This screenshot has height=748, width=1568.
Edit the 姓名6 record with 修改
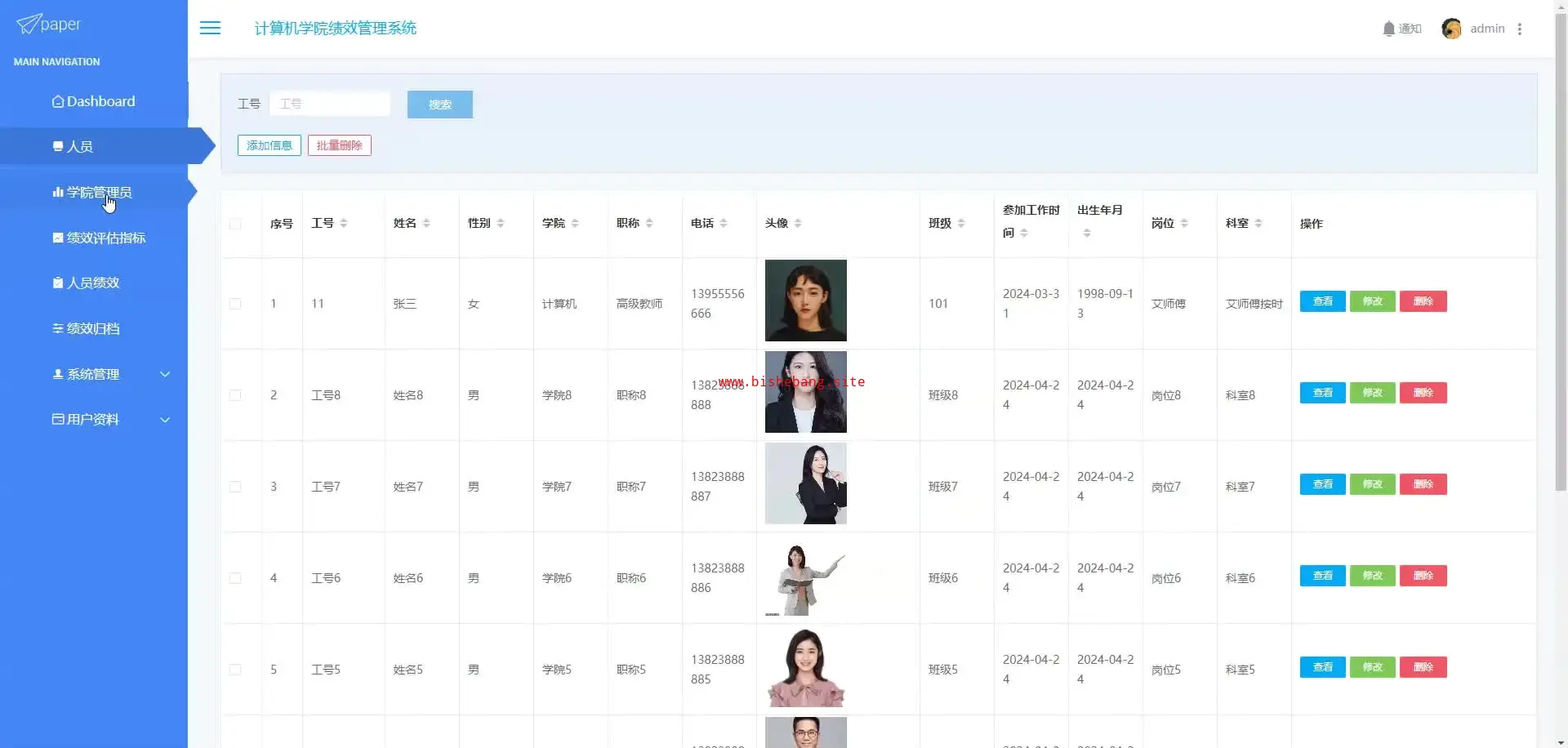(x=1373, y=576)
